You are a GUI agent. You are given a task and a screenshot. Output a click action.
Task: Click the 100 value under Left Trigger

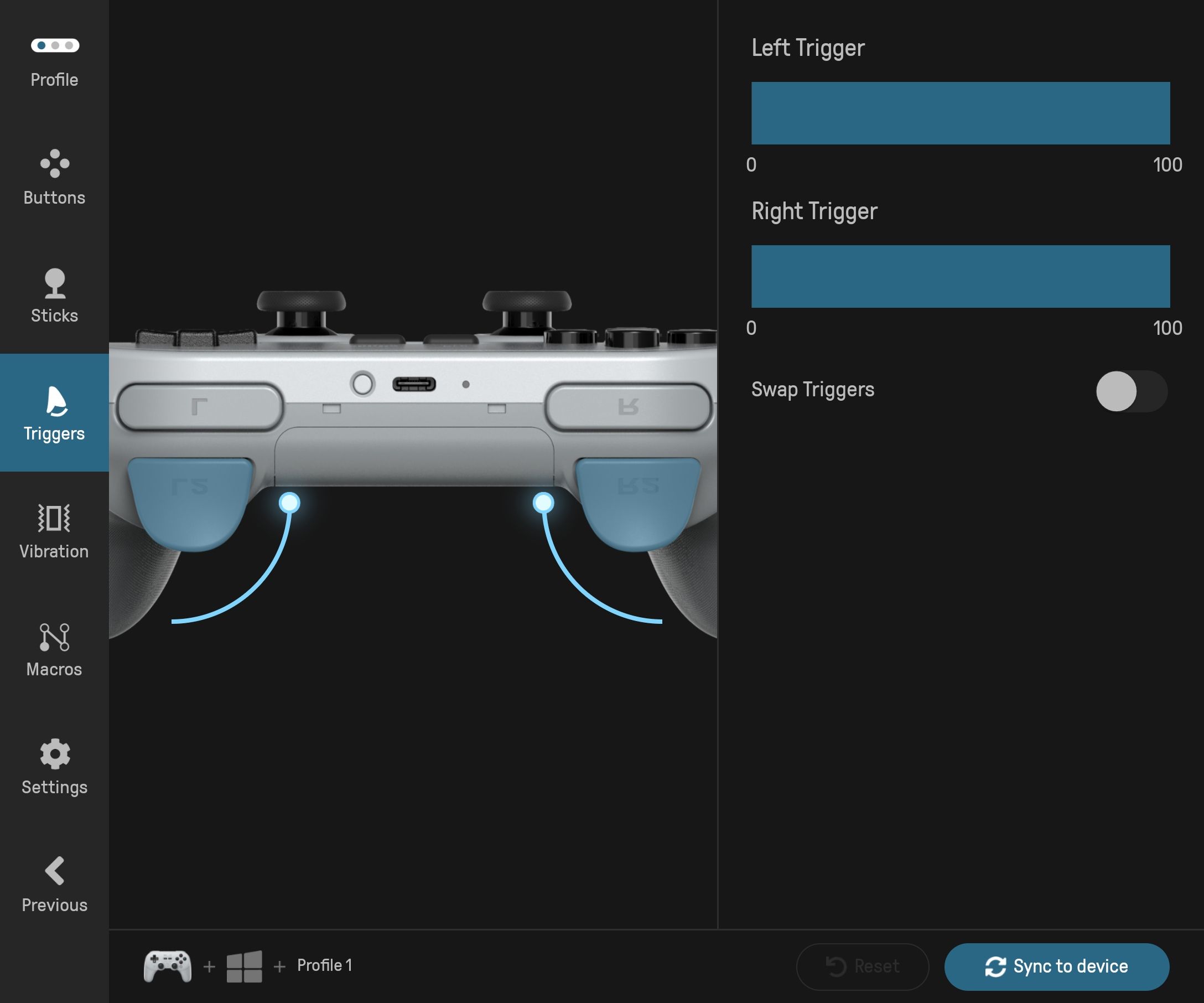click(x=1167, y=165)
